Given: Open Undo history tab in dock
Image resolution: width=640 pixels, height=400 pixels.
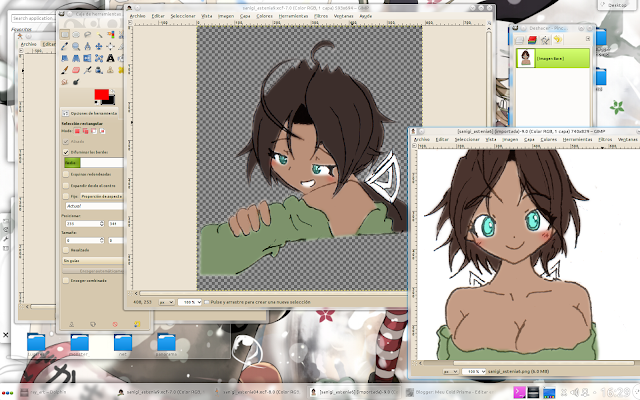Looking at the screenshot, I should coord(558,40).
